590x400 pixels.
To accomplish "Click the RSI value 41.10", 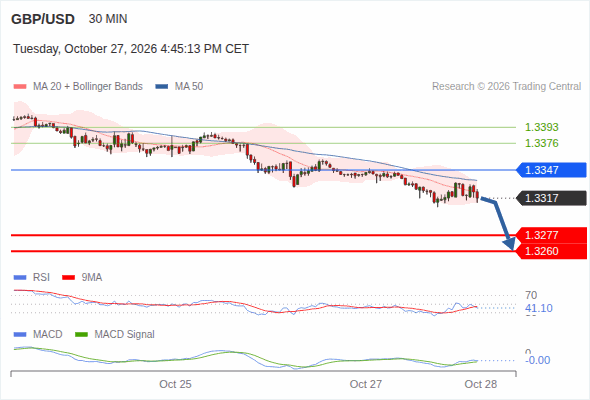I will tap(539, 308).
